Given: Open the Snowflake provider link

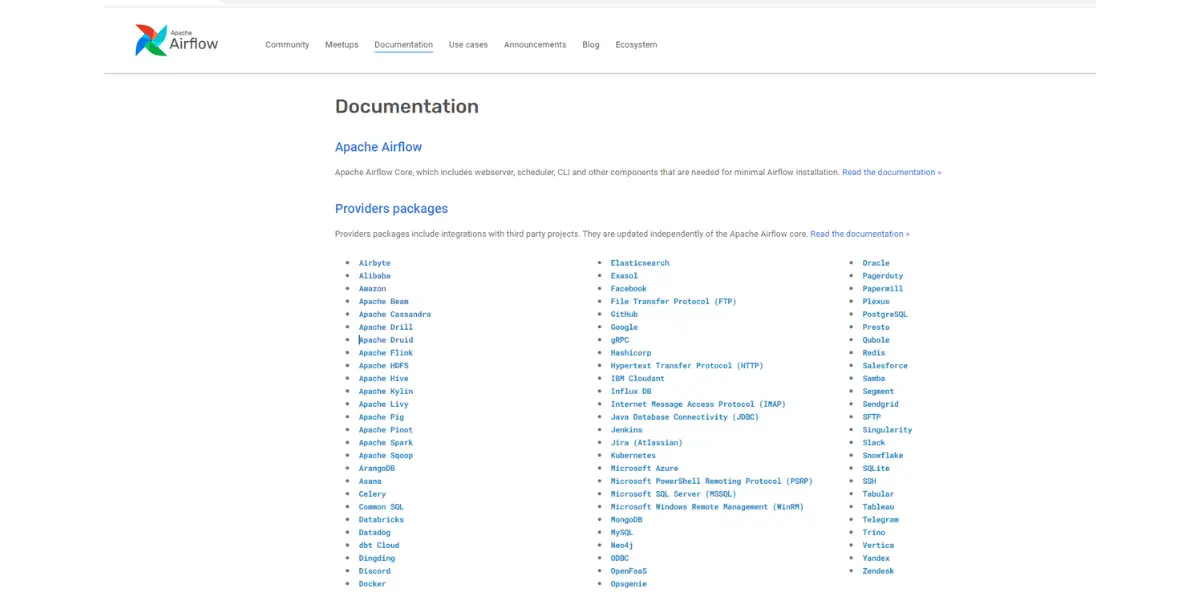Looking at the screenshot, I should (x=883, y=456).
